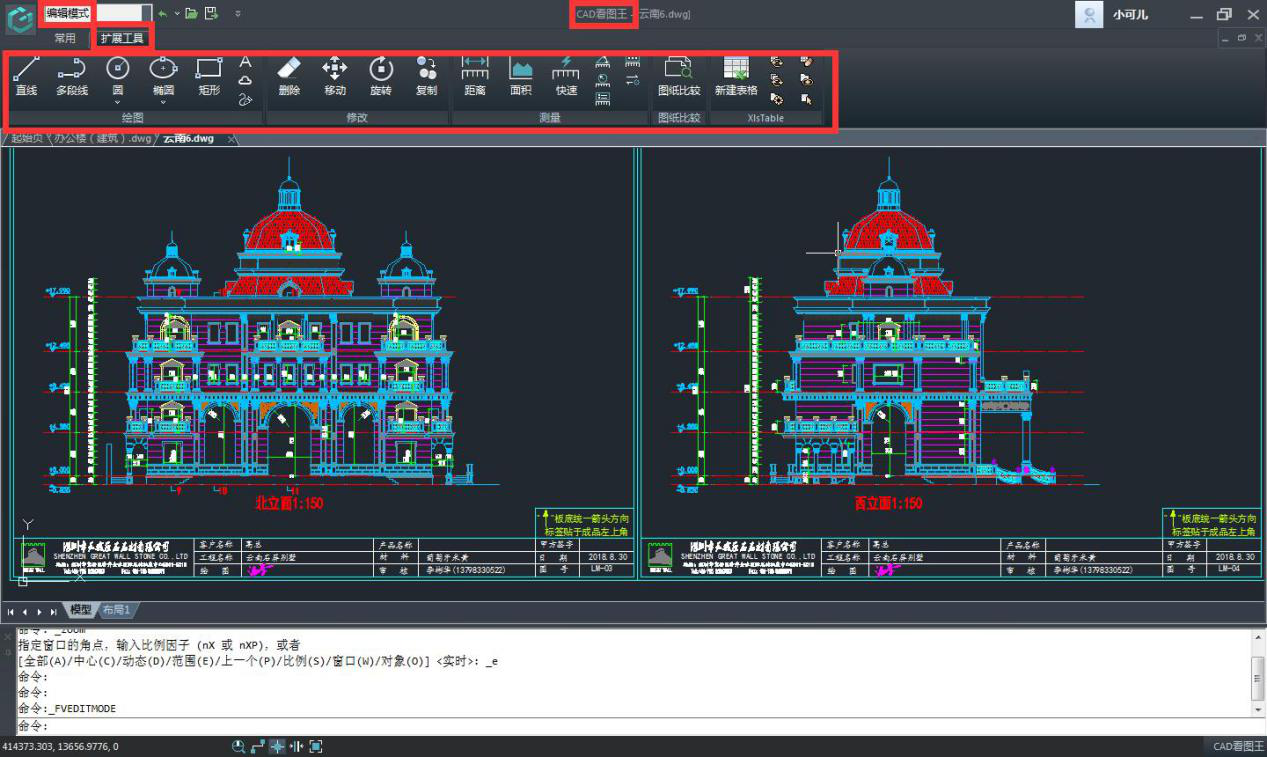Screen dimensions: 1267x757
Task: Launch 图纸比较 drawing compare
Action: click(679, 76)
